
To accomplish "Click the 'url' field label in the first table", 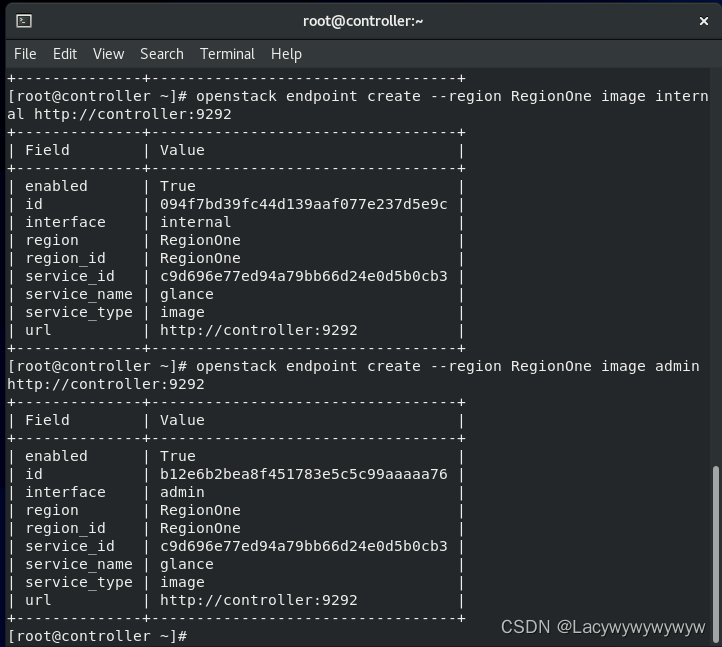I will coord(38,330).
